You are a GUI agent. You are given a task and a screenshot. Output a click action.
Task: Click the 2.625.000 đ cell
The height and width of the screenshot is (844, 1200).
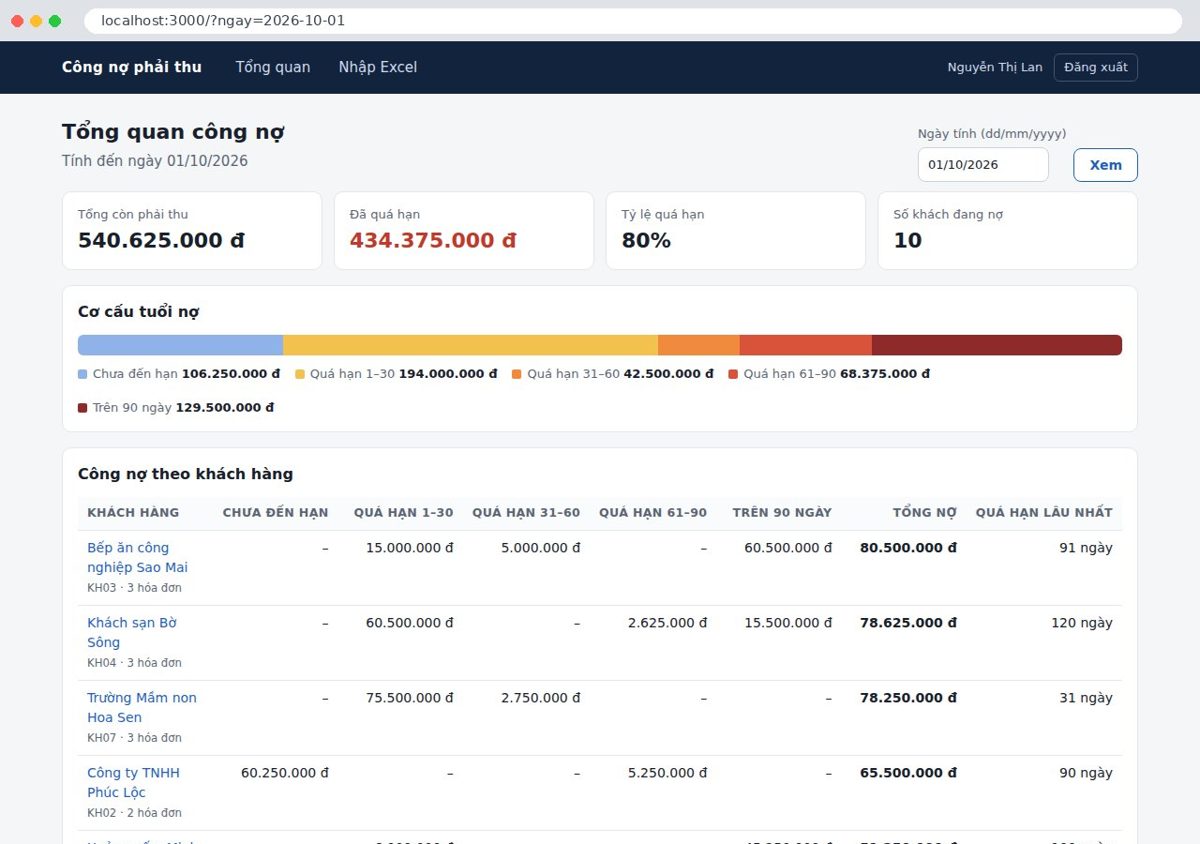(x=668, y=623)
